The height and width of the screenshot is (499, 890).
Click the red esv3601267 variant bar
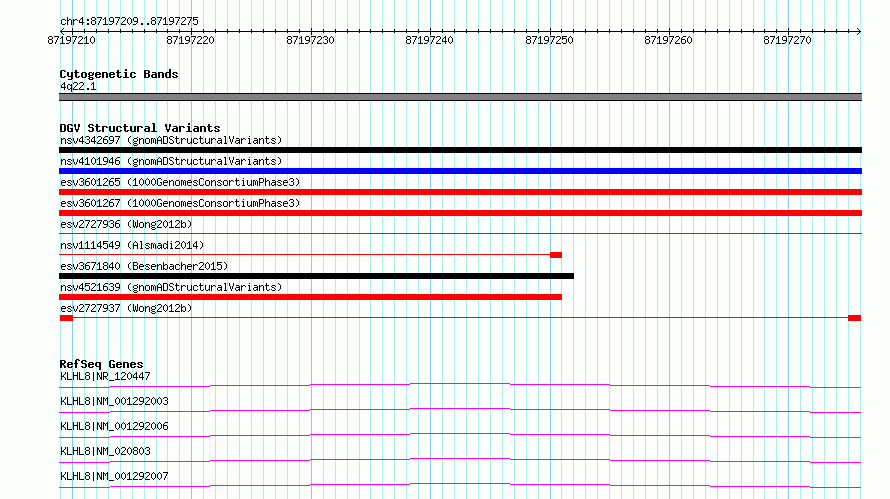[460, 213]
